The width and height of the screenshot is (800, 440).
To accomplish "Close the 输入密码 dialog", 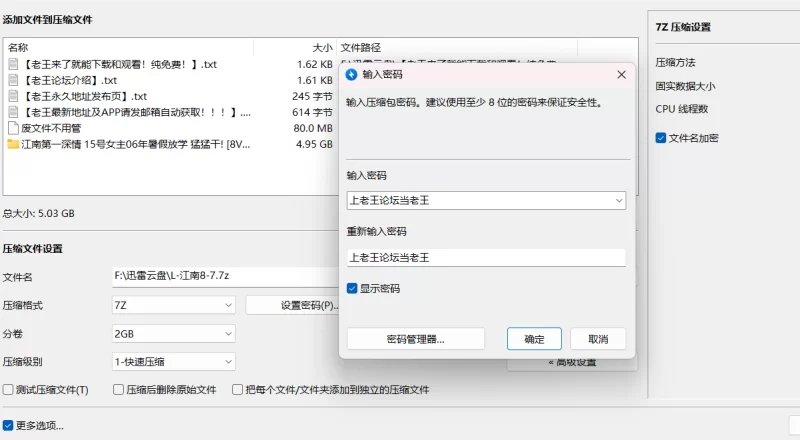I will (x=621, y=75).
